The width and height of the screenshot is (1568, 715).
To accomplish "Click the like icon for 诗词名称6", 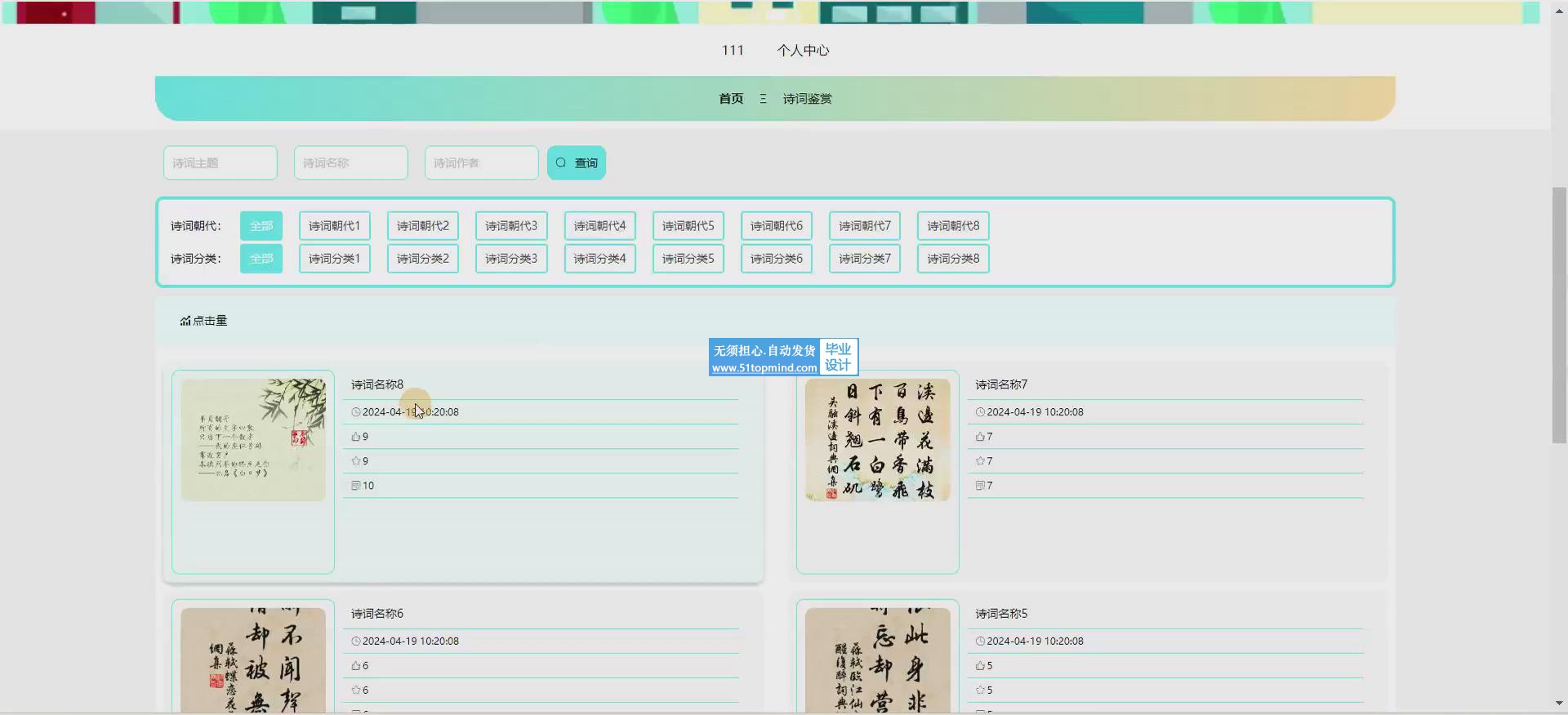I will pyautogui.click(x=356, y=666).
